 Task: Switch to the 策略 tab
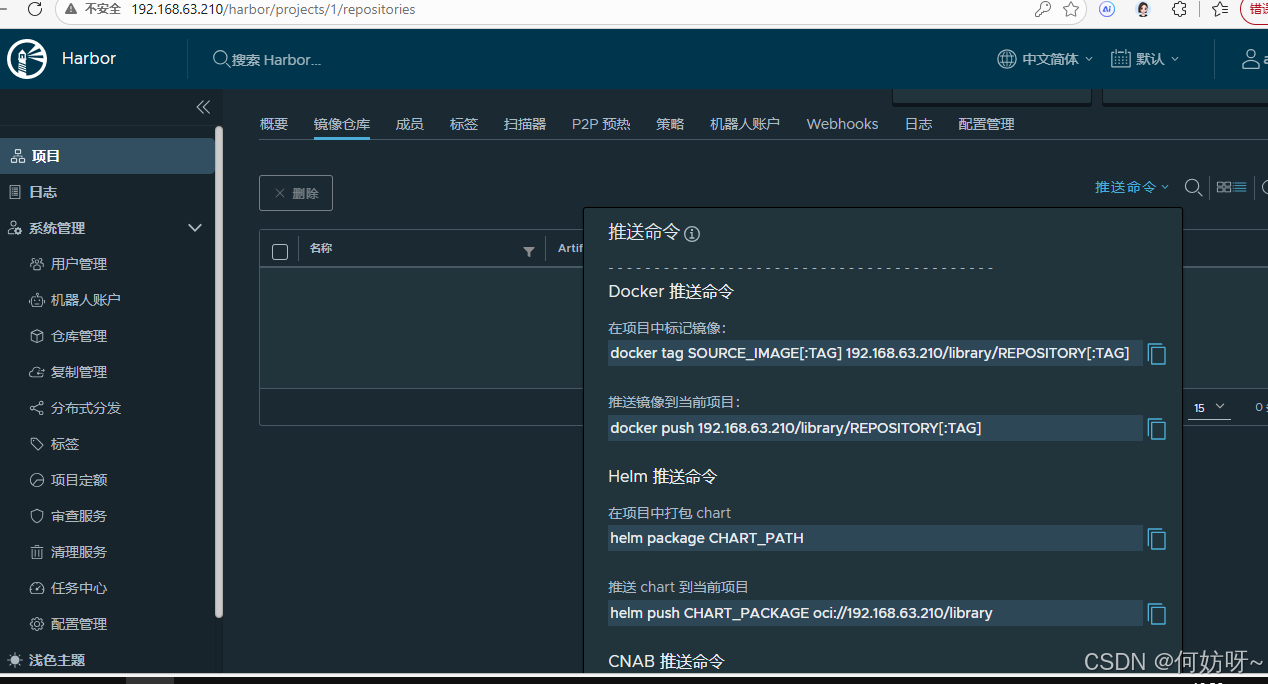670,124
